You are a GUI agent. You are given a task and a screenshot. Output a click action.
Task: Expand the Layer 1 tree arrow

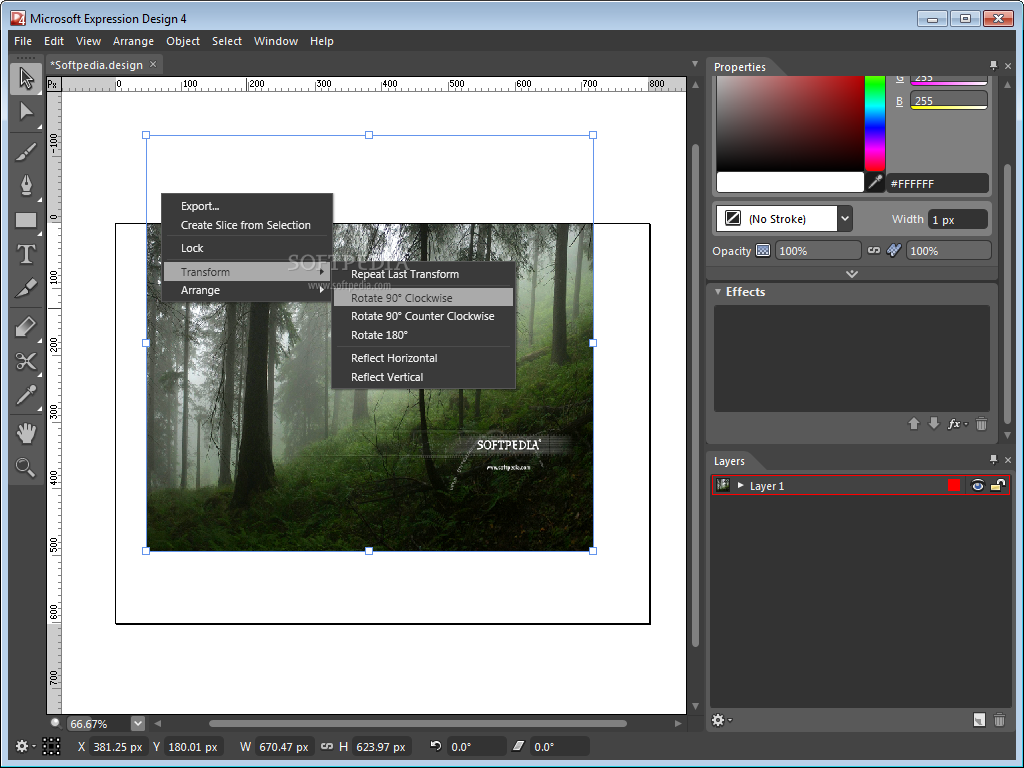pos(740,485)
